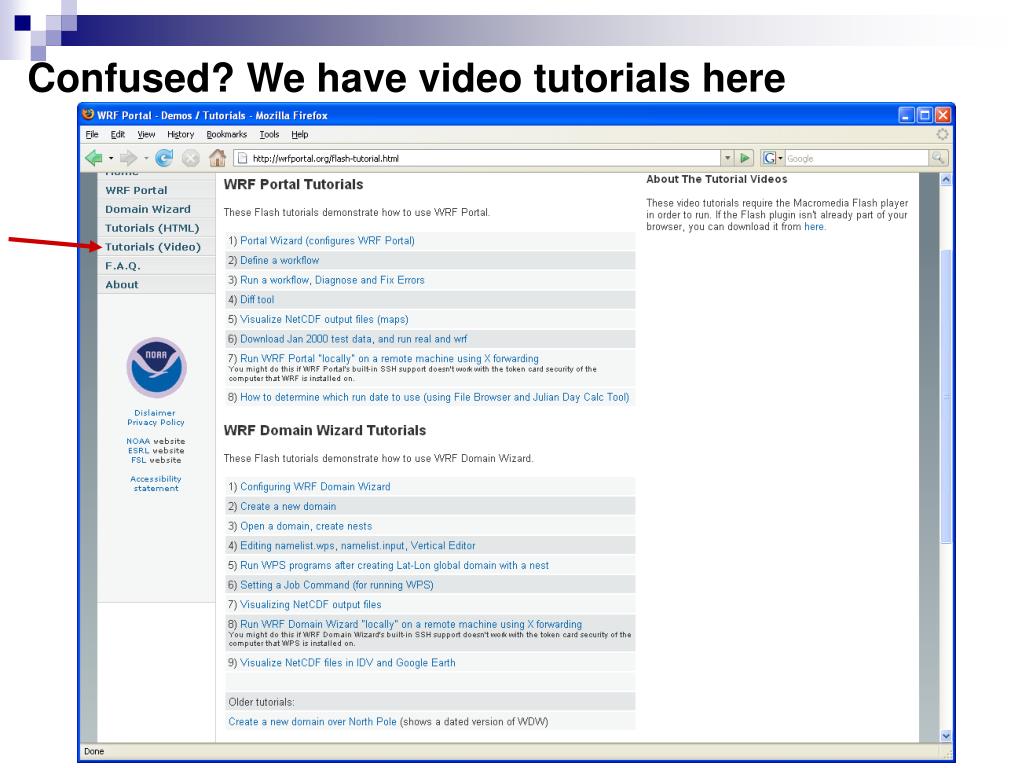Open Domain Wizard in sidebar navigation
The width and height of the screenshot is (1024, 768).
pyautogui.click(x=148, y=209)
